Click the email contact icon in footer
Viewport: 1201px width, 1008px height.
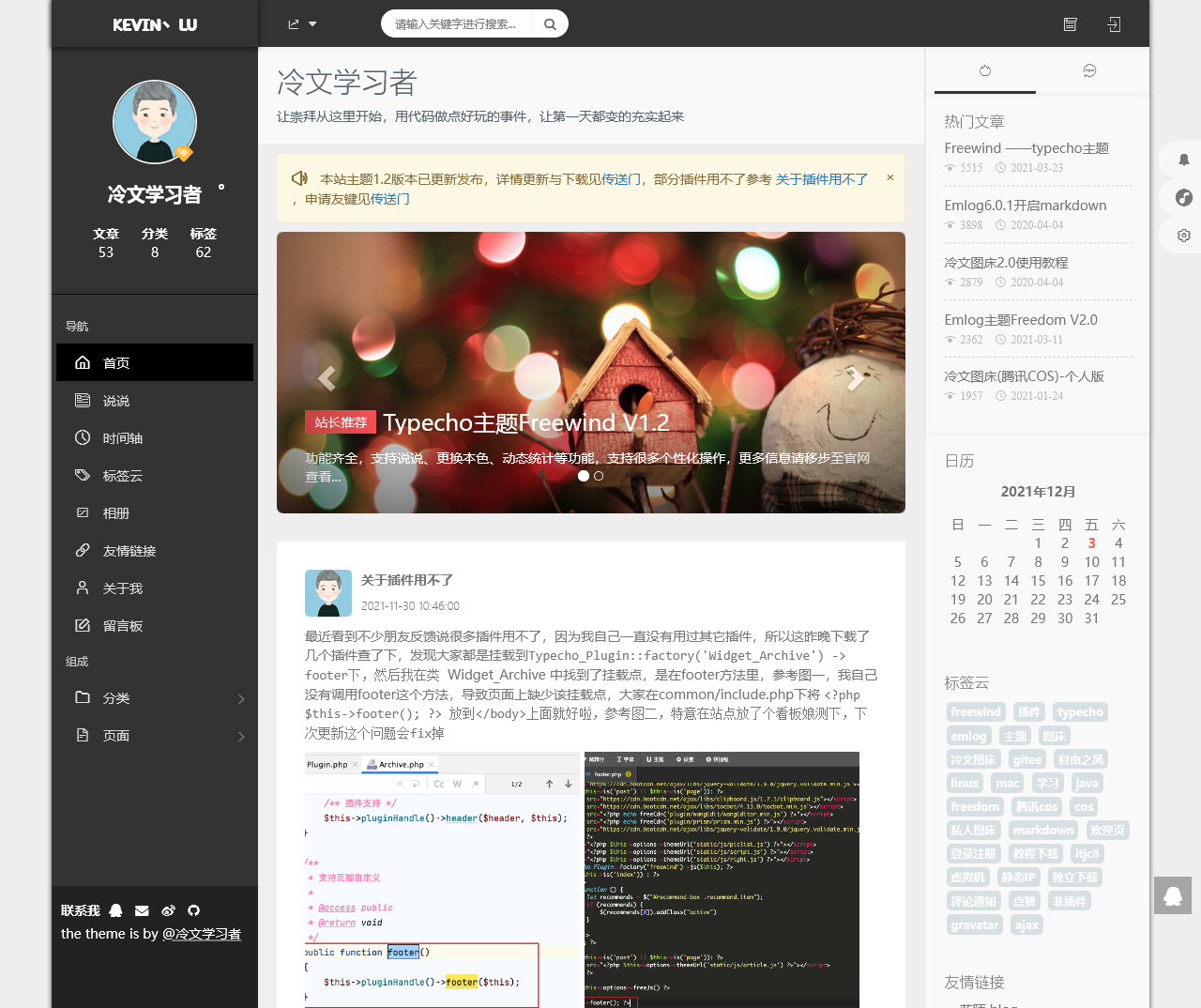[x=142, y=910]
